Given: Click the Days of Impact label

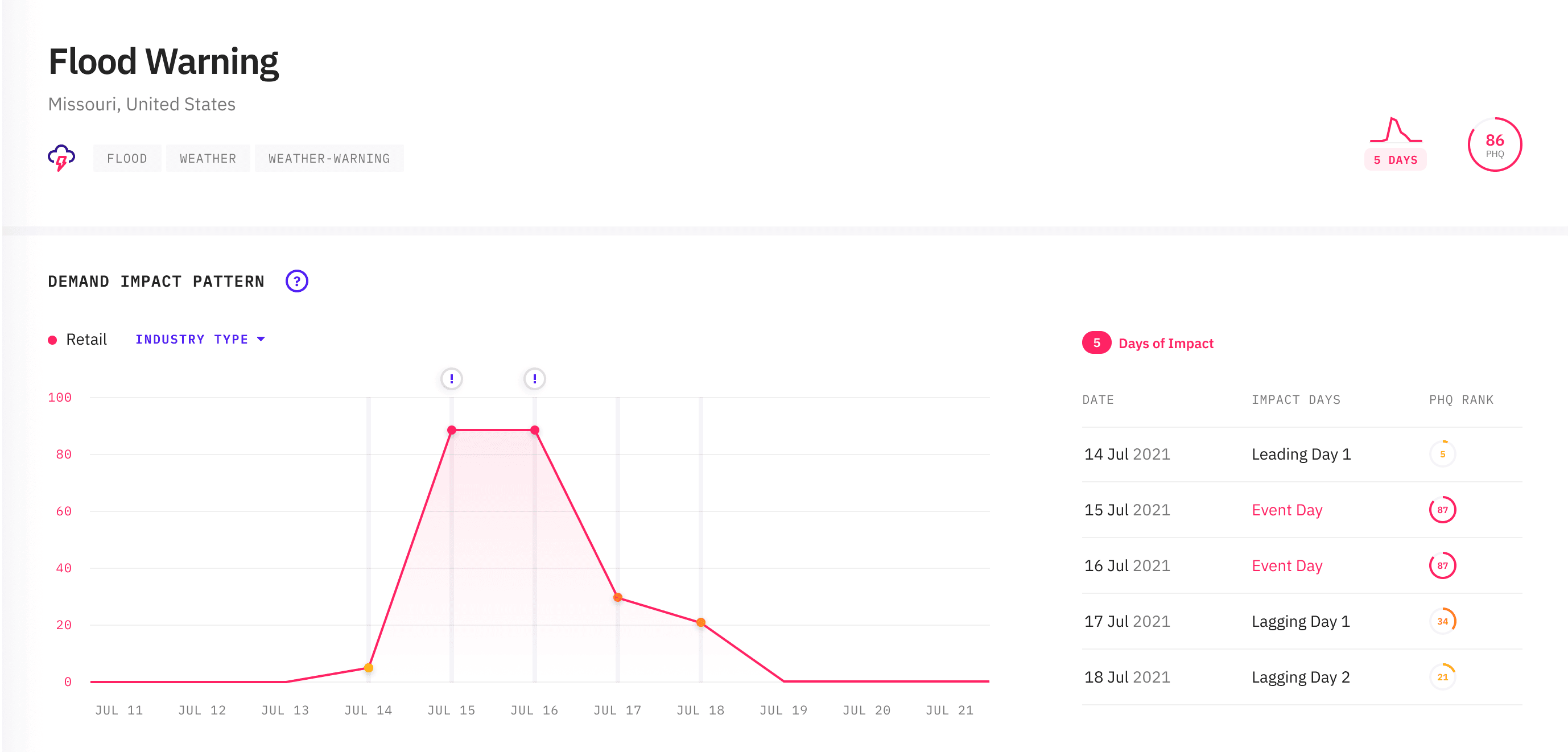Looking at the screenshot, I should tap(1165, 344).
